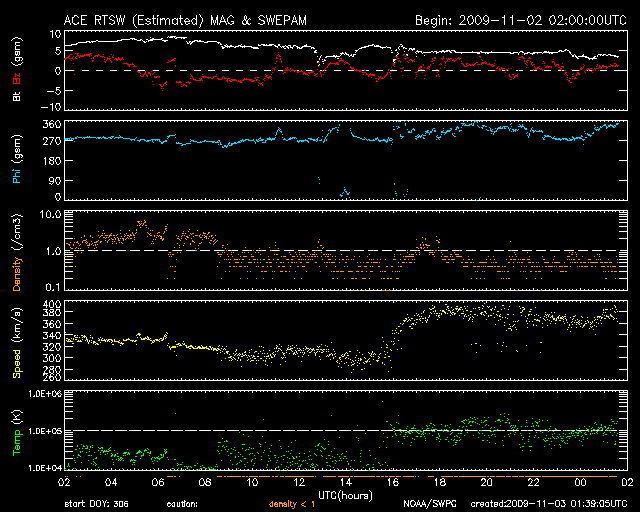640x512 pixels.
Task: Click the 'UTC(hours)' x-axis title
Action: (x=345, y=496)
